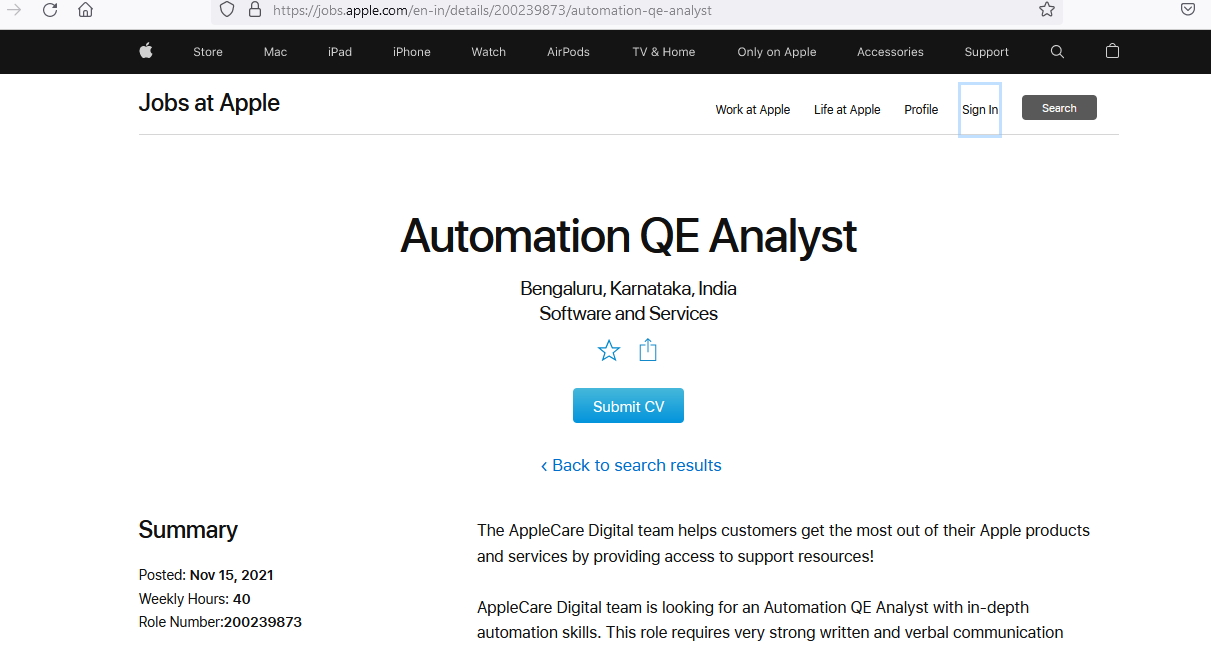
Task: Go to Life at Apple
Action: tap(847, 110)
